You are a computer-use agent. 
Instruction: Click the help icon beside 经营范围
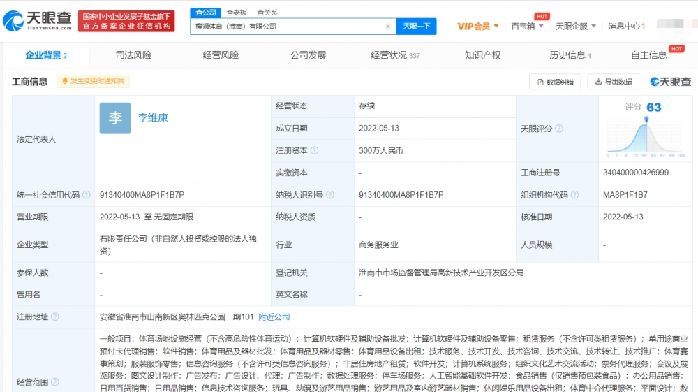point(55,382)
